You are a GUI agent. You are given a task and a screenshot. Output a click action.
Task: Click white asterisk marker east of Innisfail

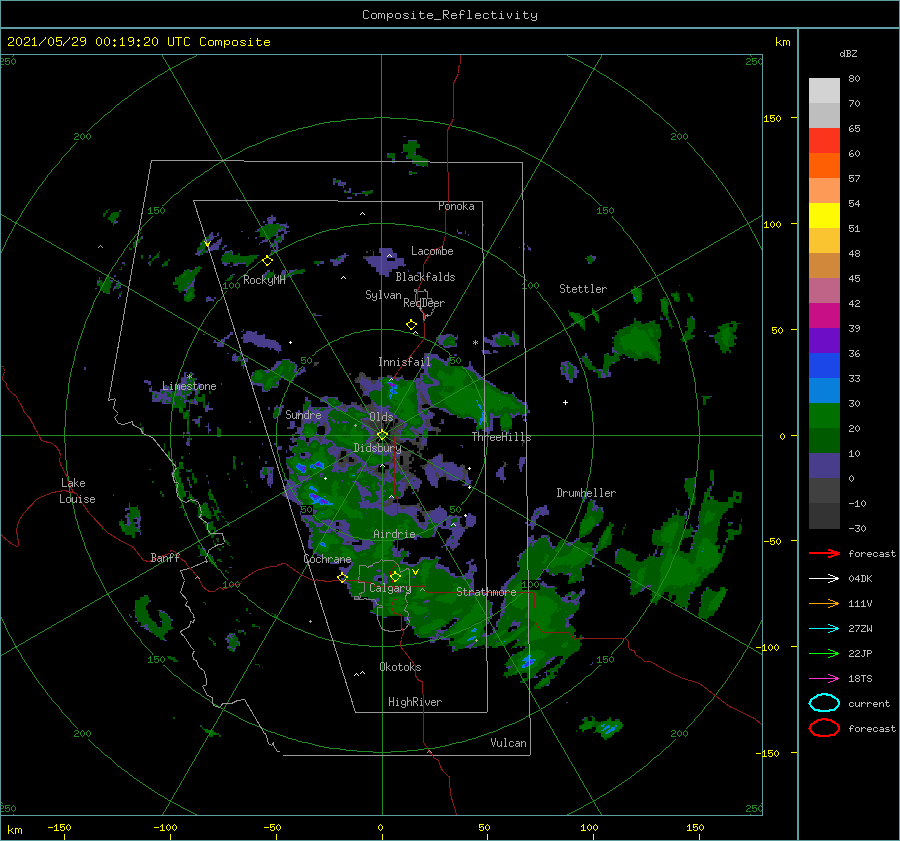475,343
